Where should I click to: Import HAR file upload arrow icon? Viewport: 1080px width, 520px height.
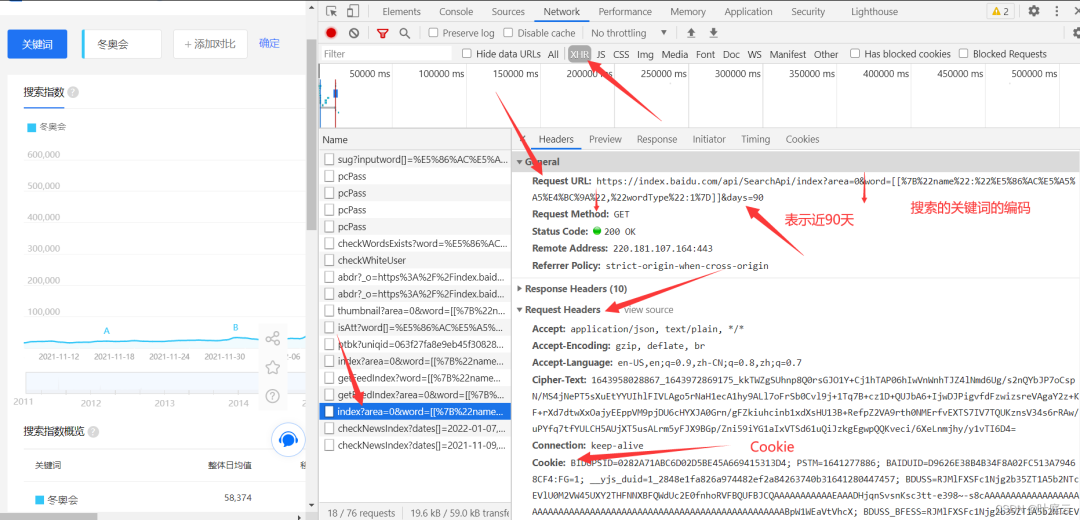coord(691,32)
